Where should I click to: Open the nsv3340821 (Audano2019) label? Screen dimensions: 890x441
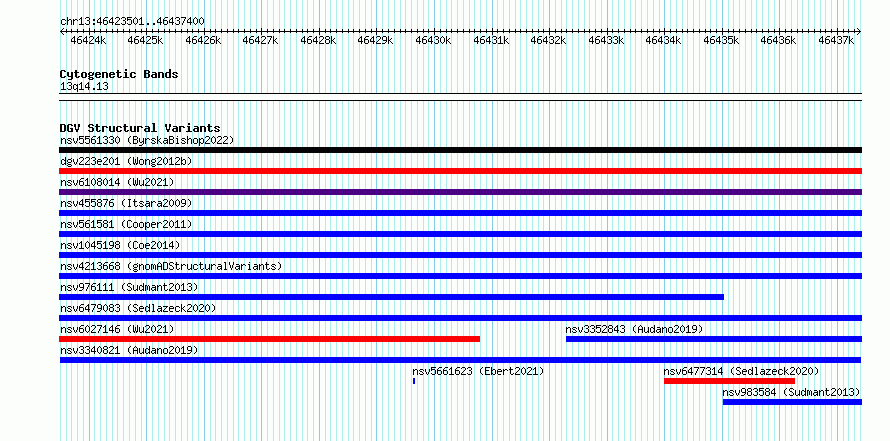tap(129, 350)
